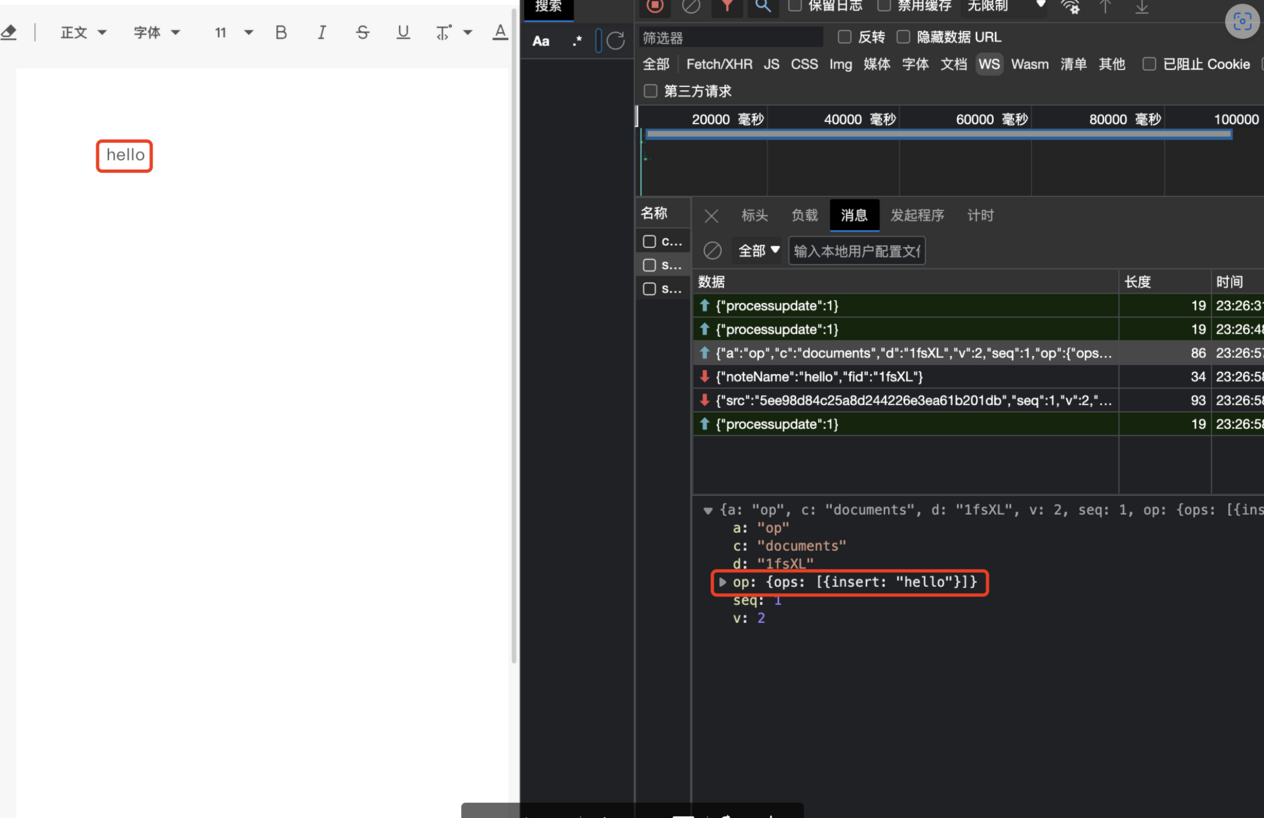Stop recording network log
The image size is (1264, 818).
655,6
